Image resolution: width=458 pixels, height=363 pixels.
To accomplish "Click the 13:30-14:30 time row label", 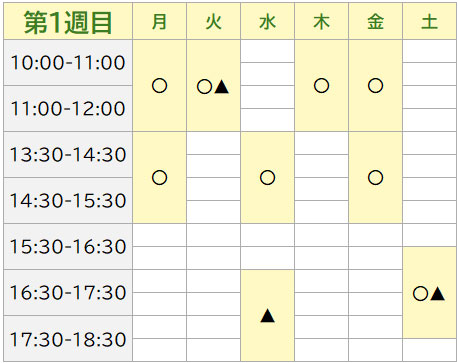I will coord(68,155).
